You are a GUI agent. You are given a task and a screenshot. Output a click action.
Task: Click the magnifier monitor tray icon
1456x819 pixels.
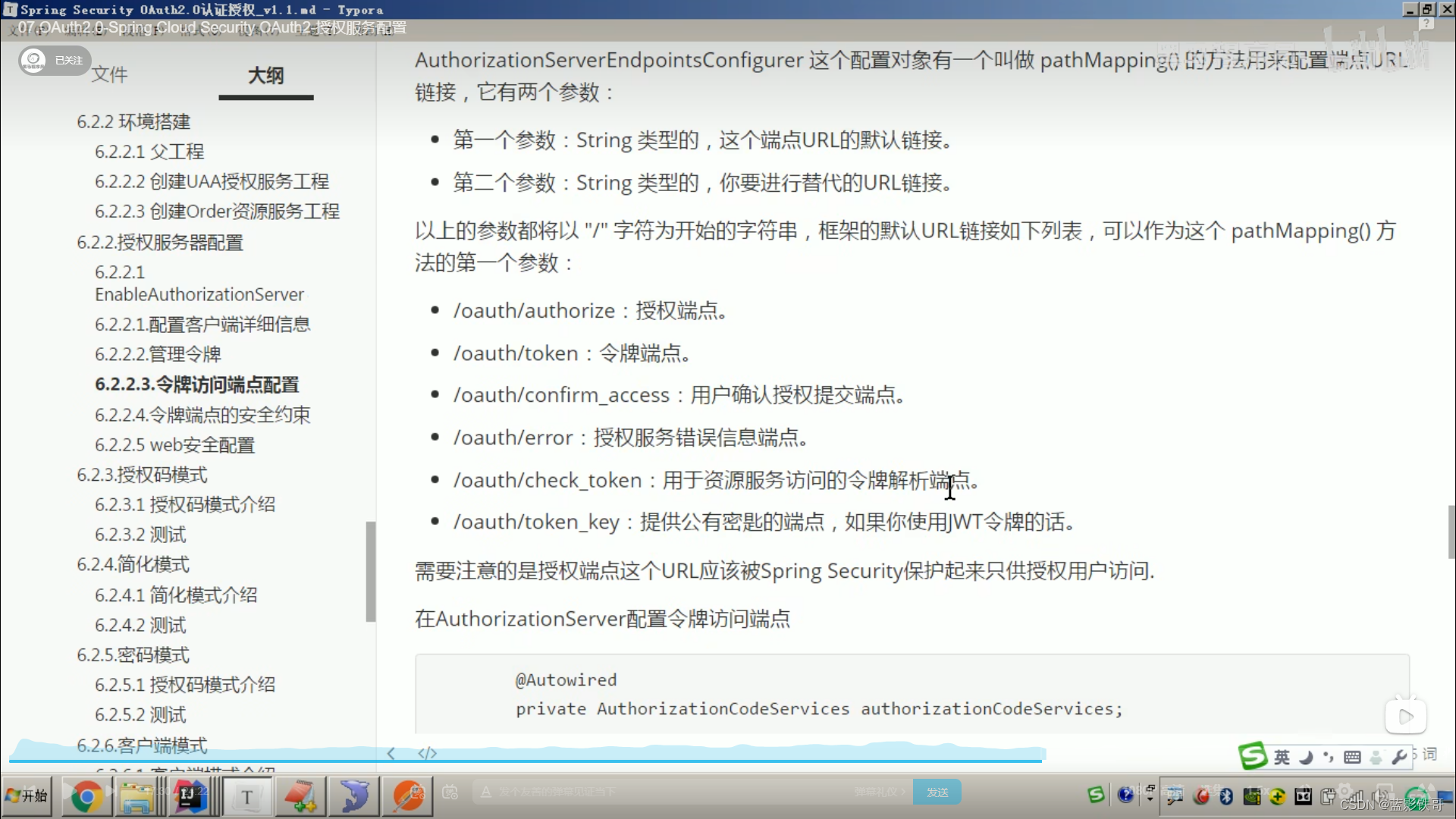pyautogui.click(x=1175, y=796)
